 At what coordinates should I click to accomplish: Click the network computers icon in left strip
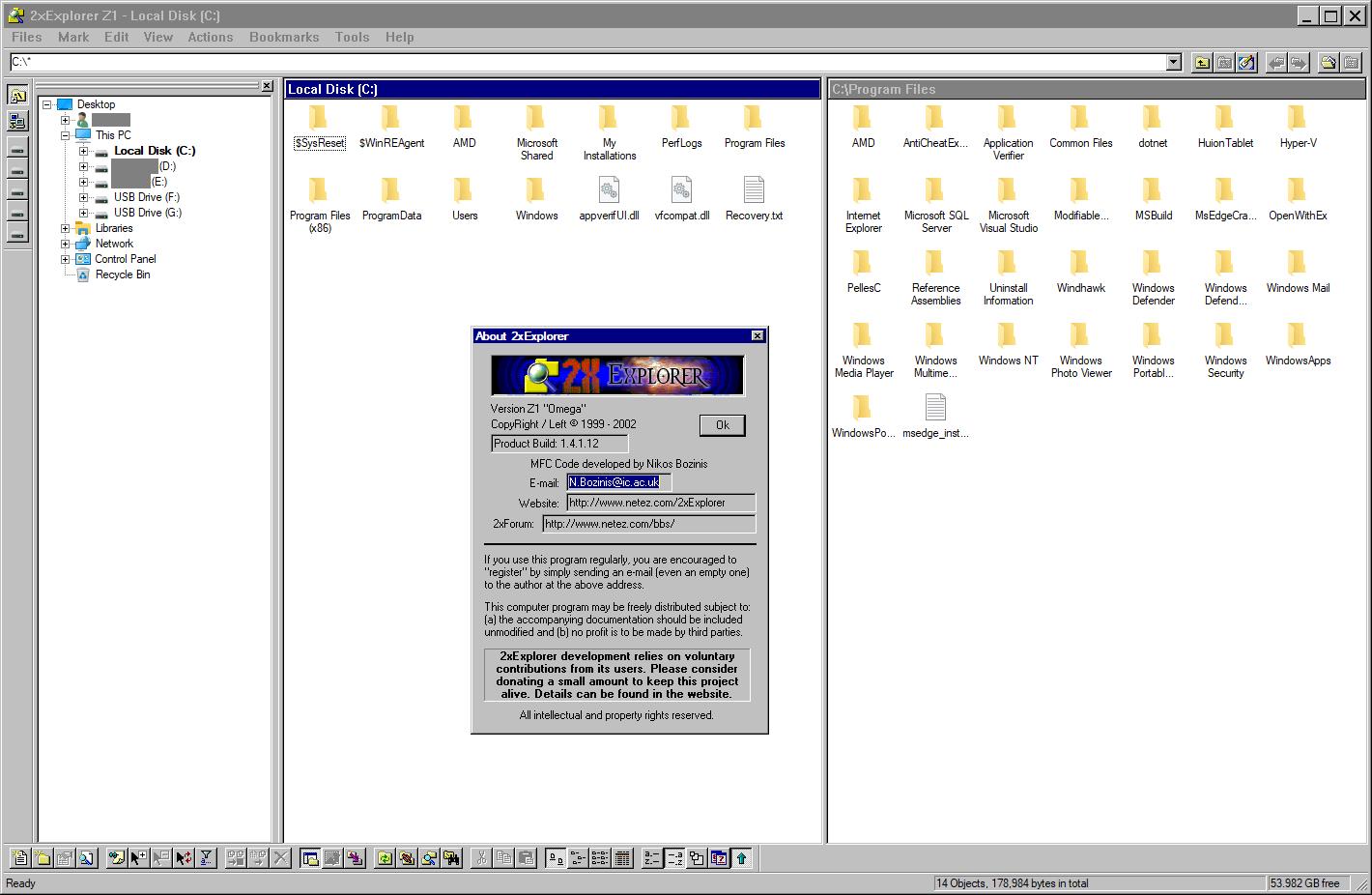coord(17,121)
